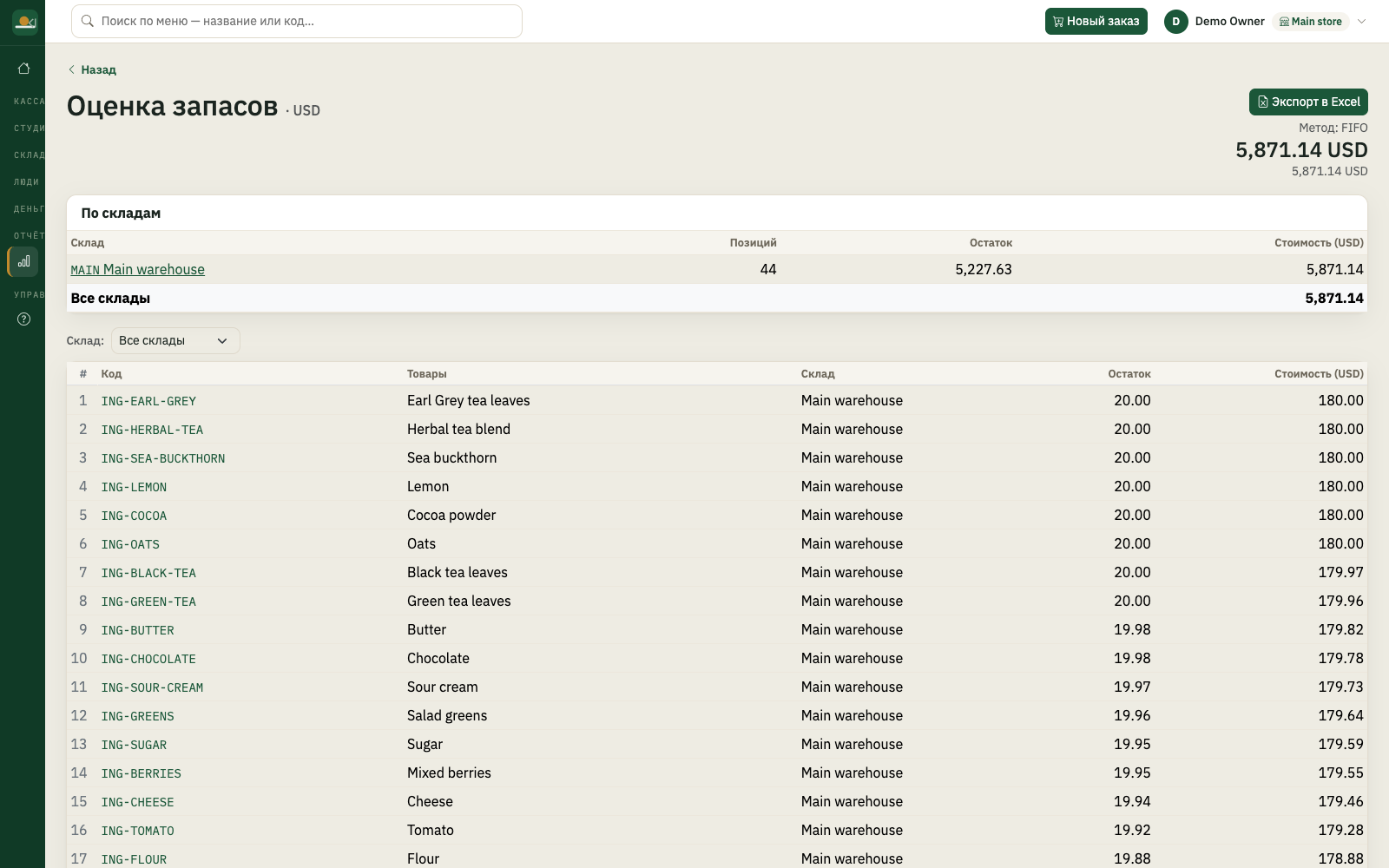This screenshot has width=1389, height=868.
Task: Click the По складам section heading
Action: 121,213
